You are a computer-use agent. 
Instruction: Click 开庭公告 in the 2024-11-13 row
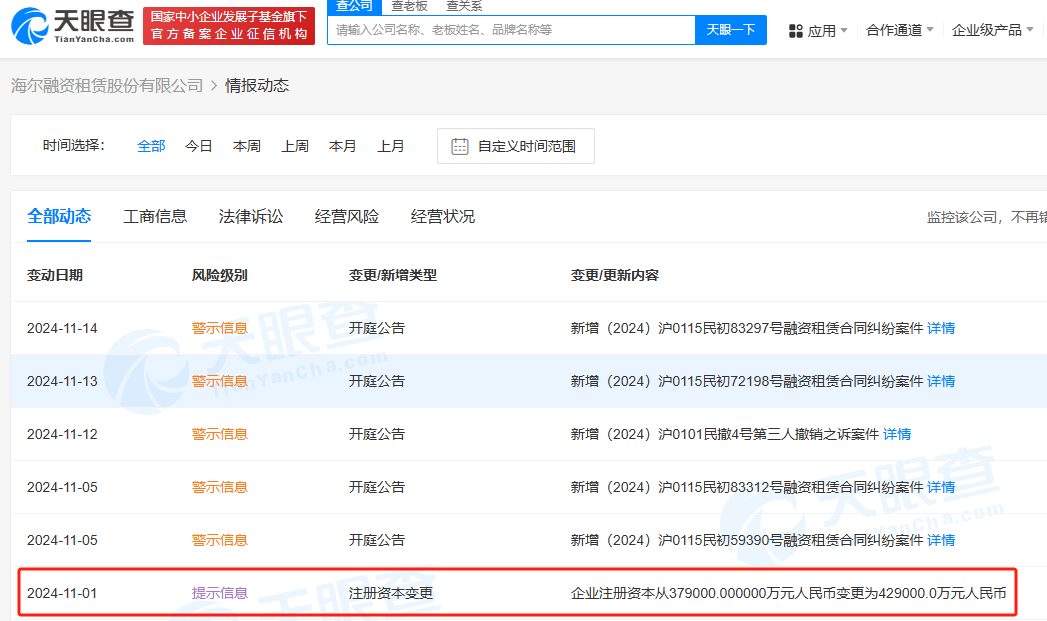click(x=377, y=381)
